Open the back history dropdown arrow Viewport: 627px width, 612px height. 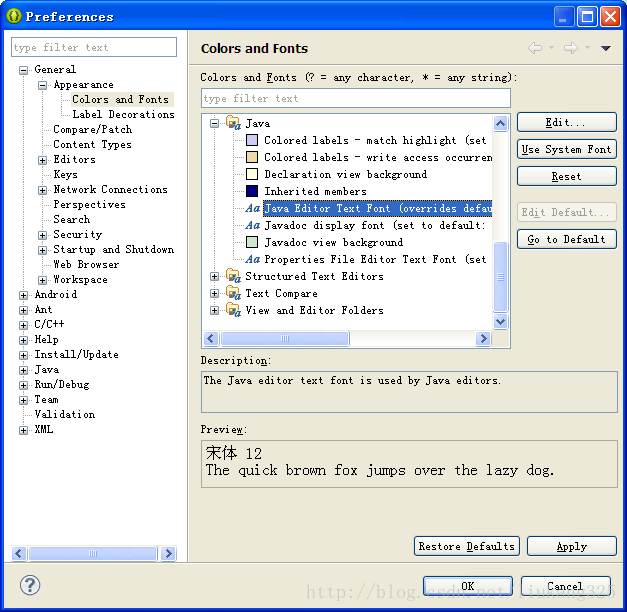click(551, 48)
